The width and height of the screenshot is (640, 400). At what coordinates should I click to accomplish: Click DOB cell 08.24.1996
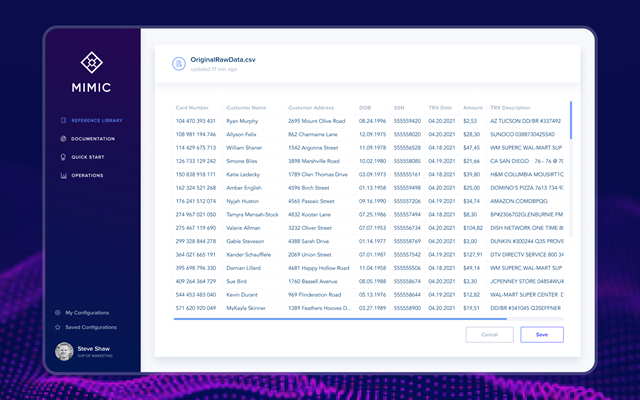(372, 121)
